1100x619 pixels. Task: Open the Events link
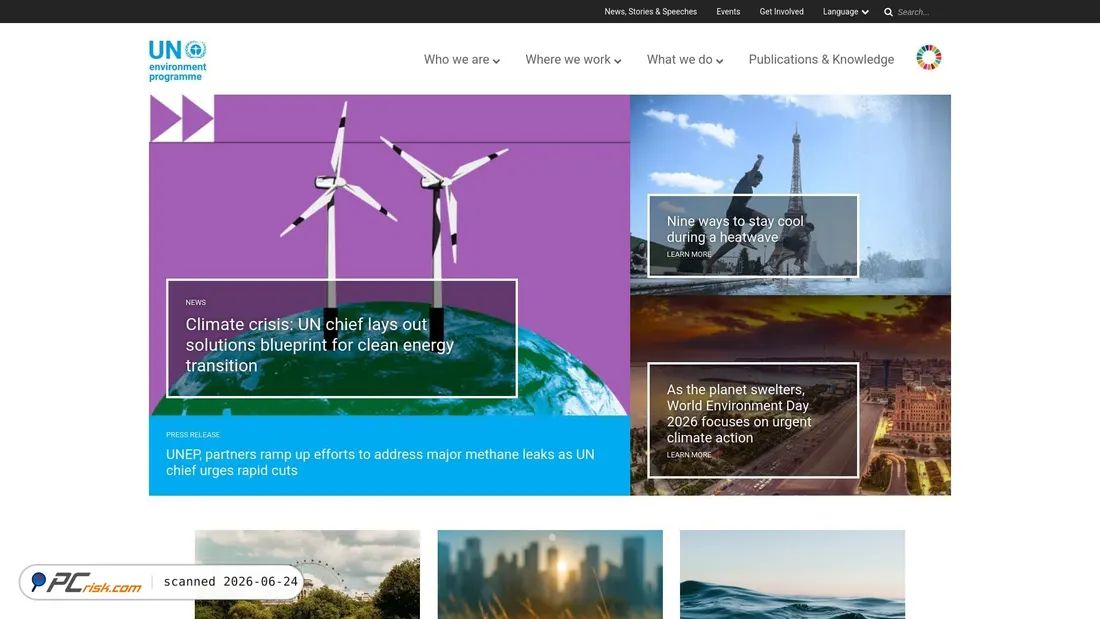click(727, 12)
